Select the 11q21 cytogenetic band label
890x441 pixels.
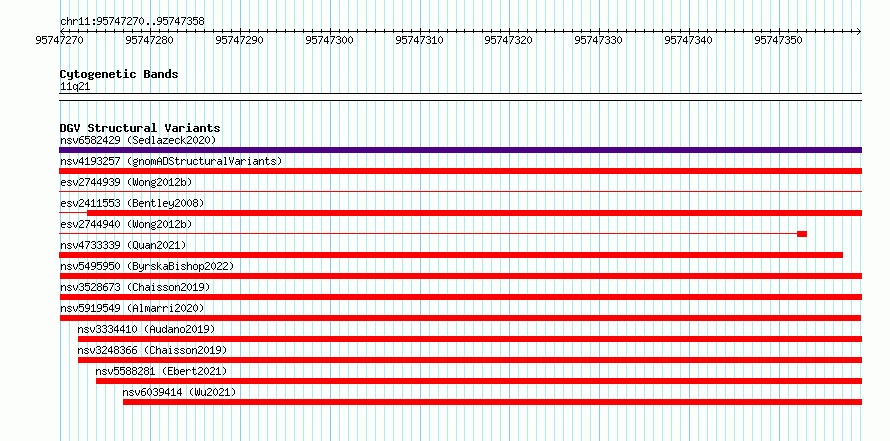pyautogui.click(x=75, y=87)
